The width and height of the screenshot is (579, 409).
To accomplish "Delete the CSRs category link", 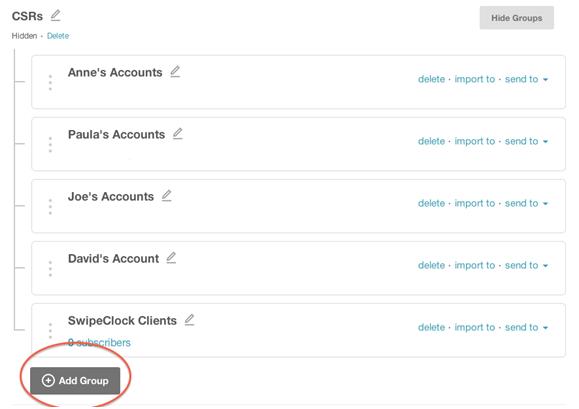I will (58, 36).
